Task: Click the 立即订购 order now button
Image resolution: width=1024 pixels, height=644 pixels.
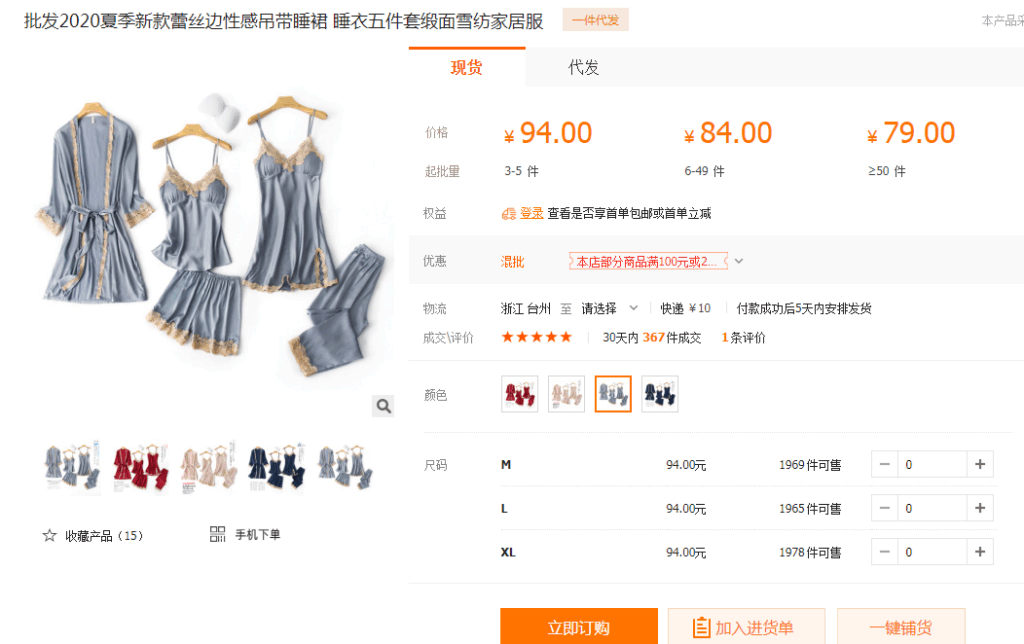Action: tap(579, 627)
